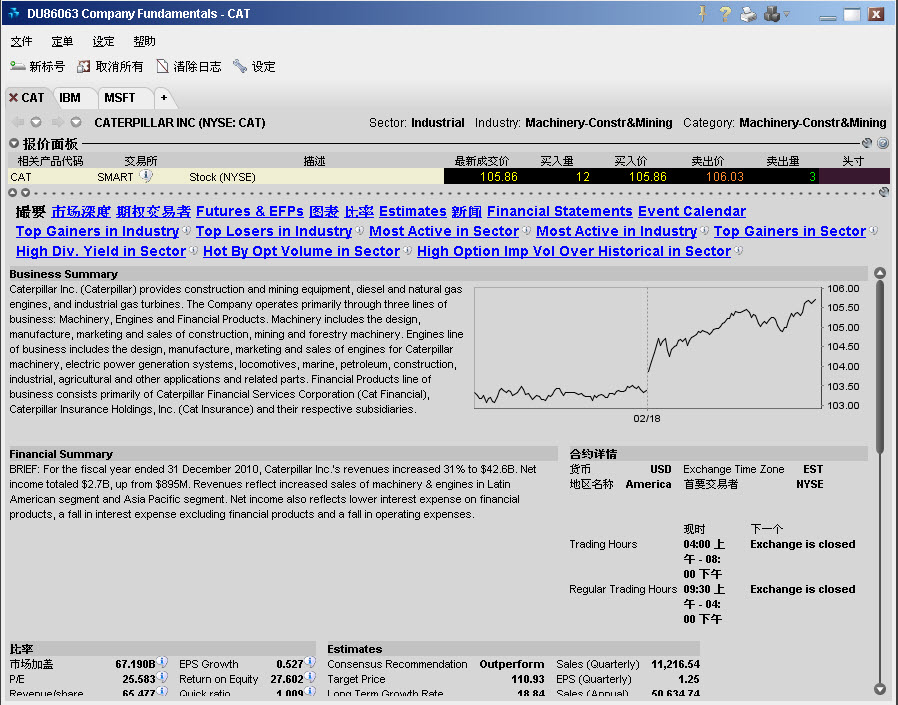Click 清除日志 clear log button
This screenshot has width=898, height=705.
(x=189, y=67)
